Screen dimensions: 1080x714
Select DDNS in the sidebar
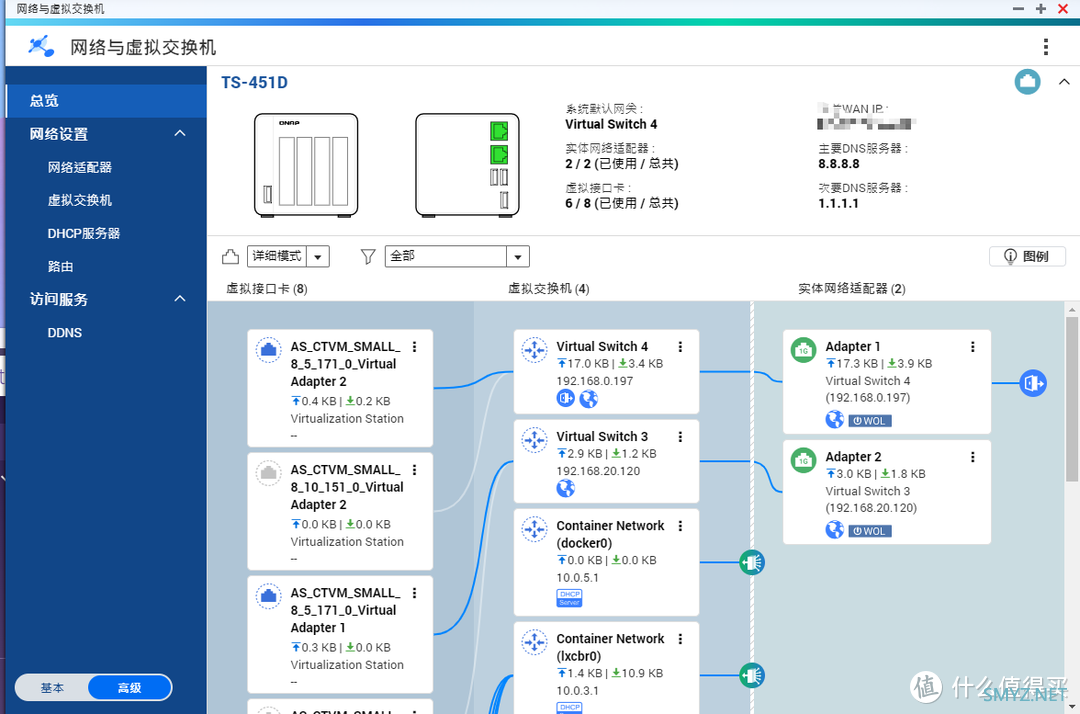click(x=64, y=332)
